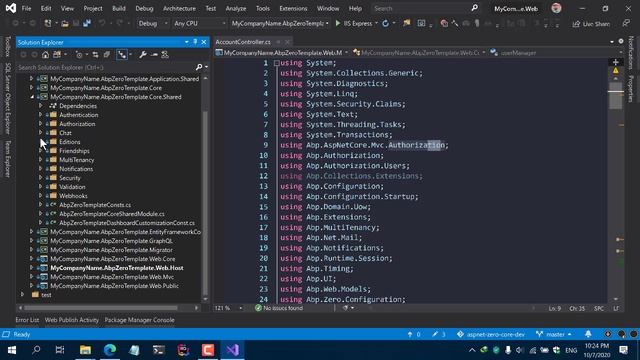The width and height of the screenshot is (640, 360).
Task: Click Sync with Active Document icon
Action: coord(95,55)
